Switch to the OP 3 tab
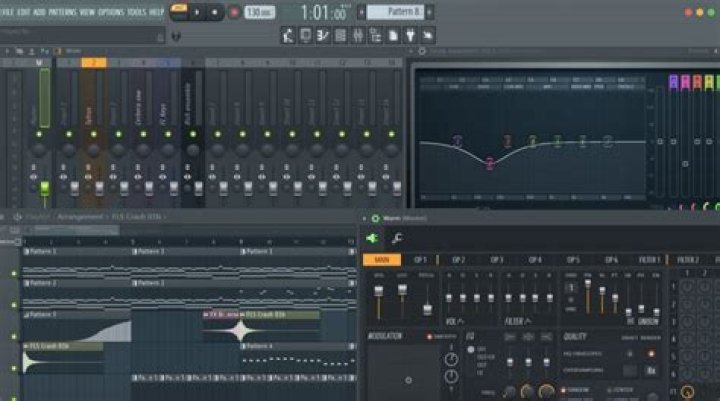This screenshot has height=401, width=720. (x=496, y=260)
